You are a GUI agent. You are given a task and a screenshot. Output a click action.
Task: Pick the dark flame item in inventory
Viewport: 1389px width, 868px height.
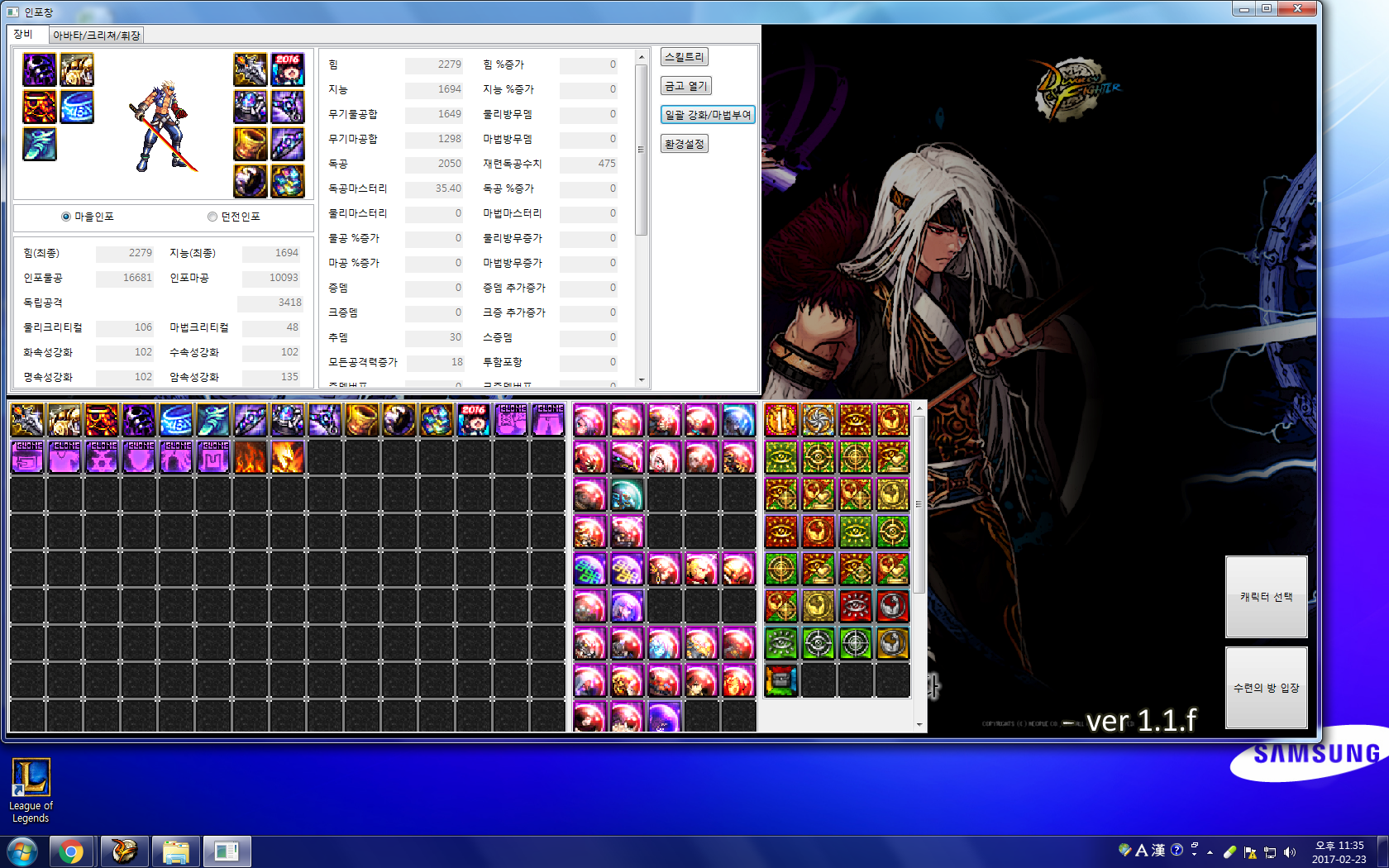pos(251,457)
